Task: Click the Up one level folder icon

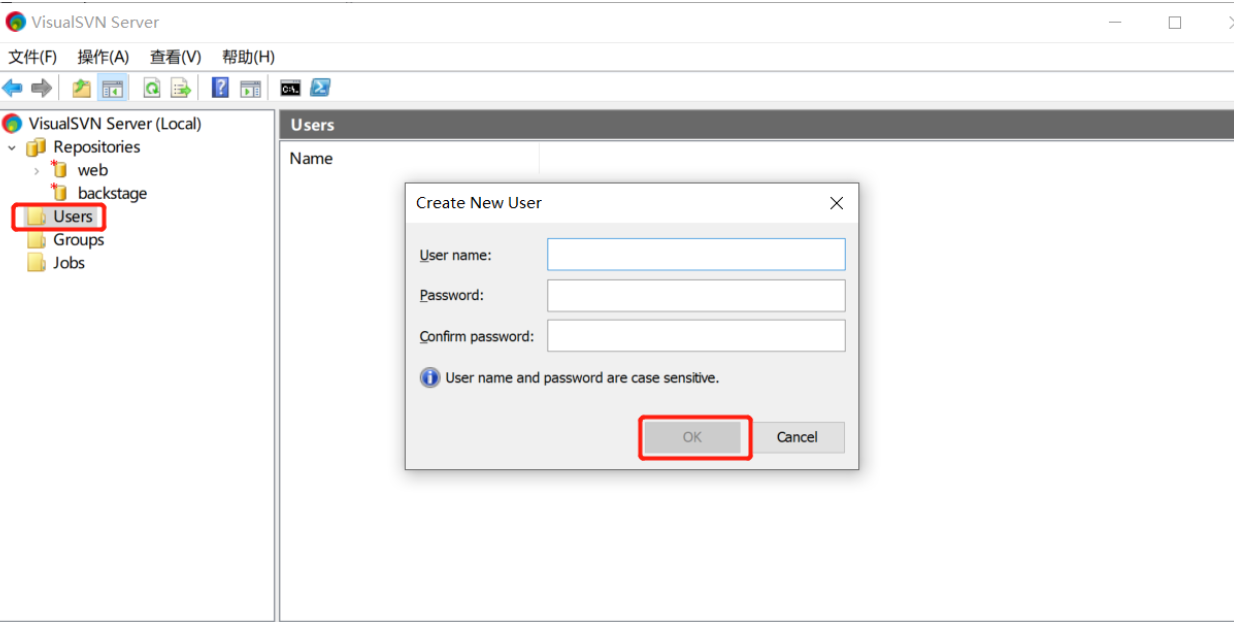Action: pyautogui.click(x=81, y=88)
